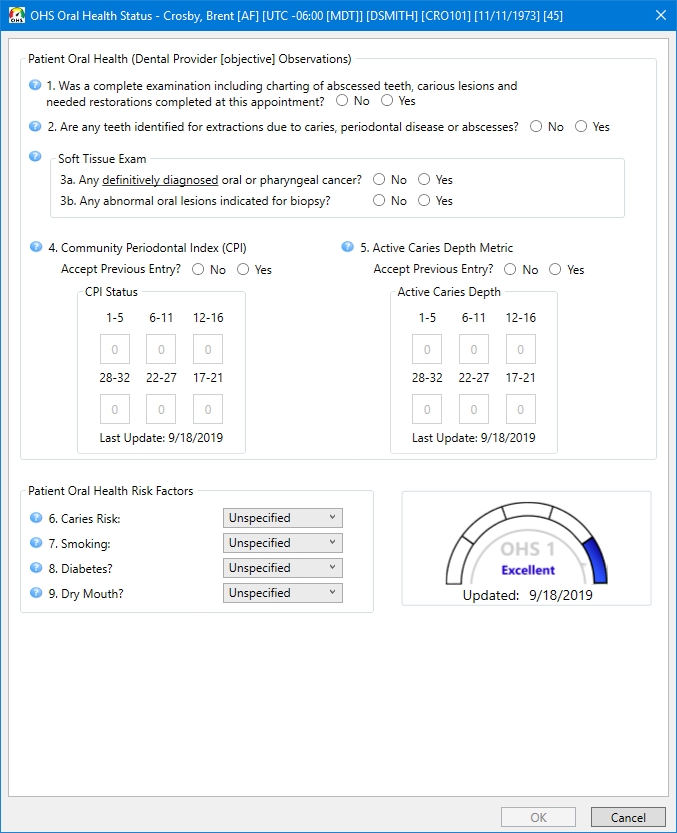This screenshot has height=833, width=677.
Task: Click Active Caries Depth field for teeth 17-21
Action: pos(521,409)
